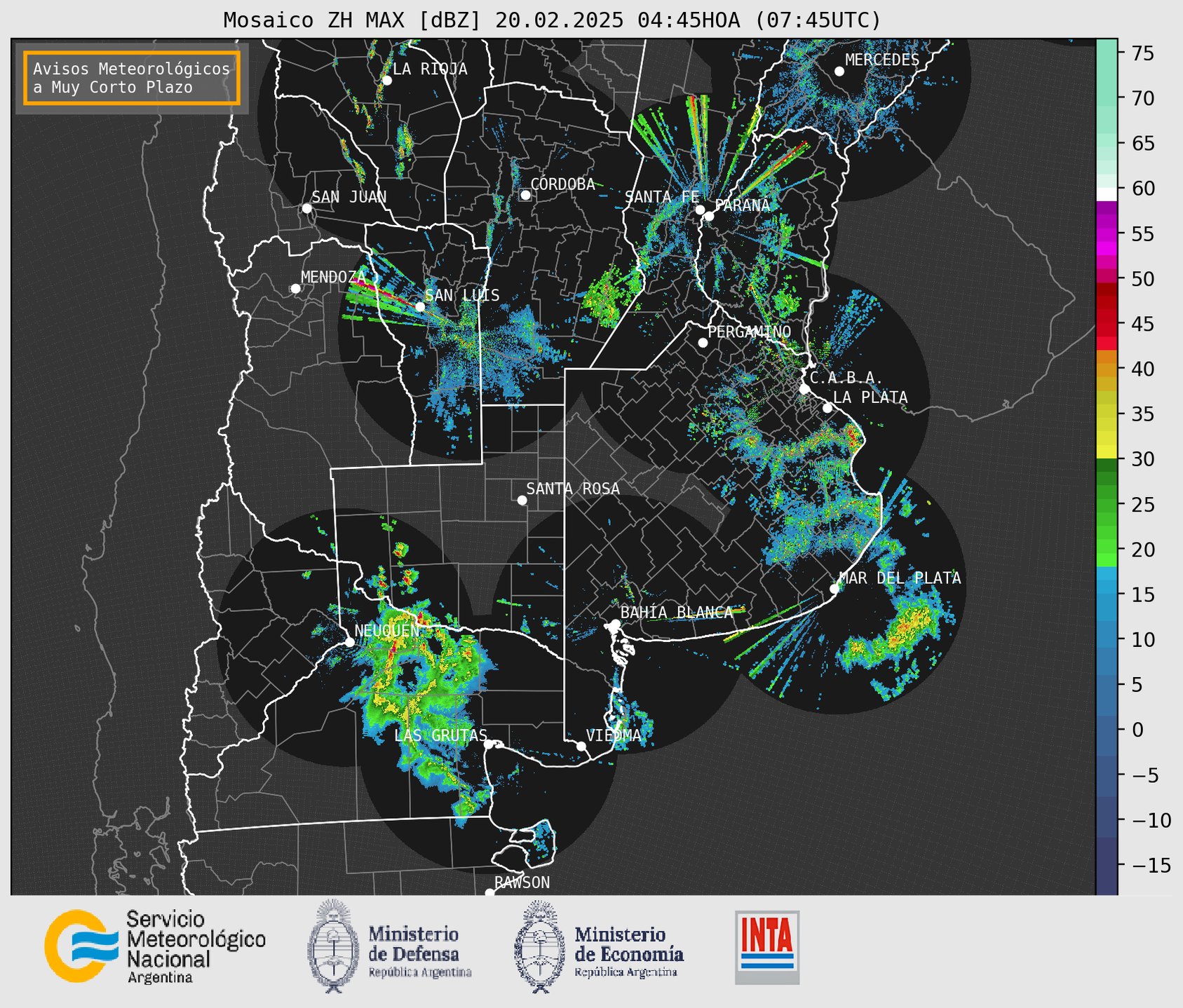The height and width of the screenshot is (1008, 1183).
Task: Click the 20 value on the color scale
Action: click(x=1142, y=550)
